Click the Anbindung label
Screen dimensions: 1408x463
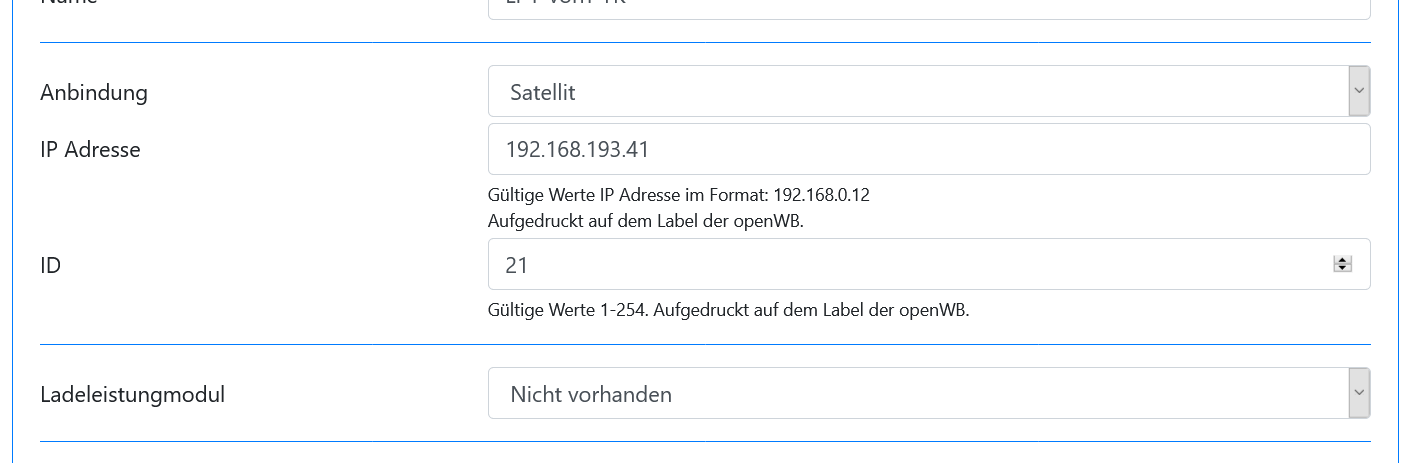click(x=94, y=93)
